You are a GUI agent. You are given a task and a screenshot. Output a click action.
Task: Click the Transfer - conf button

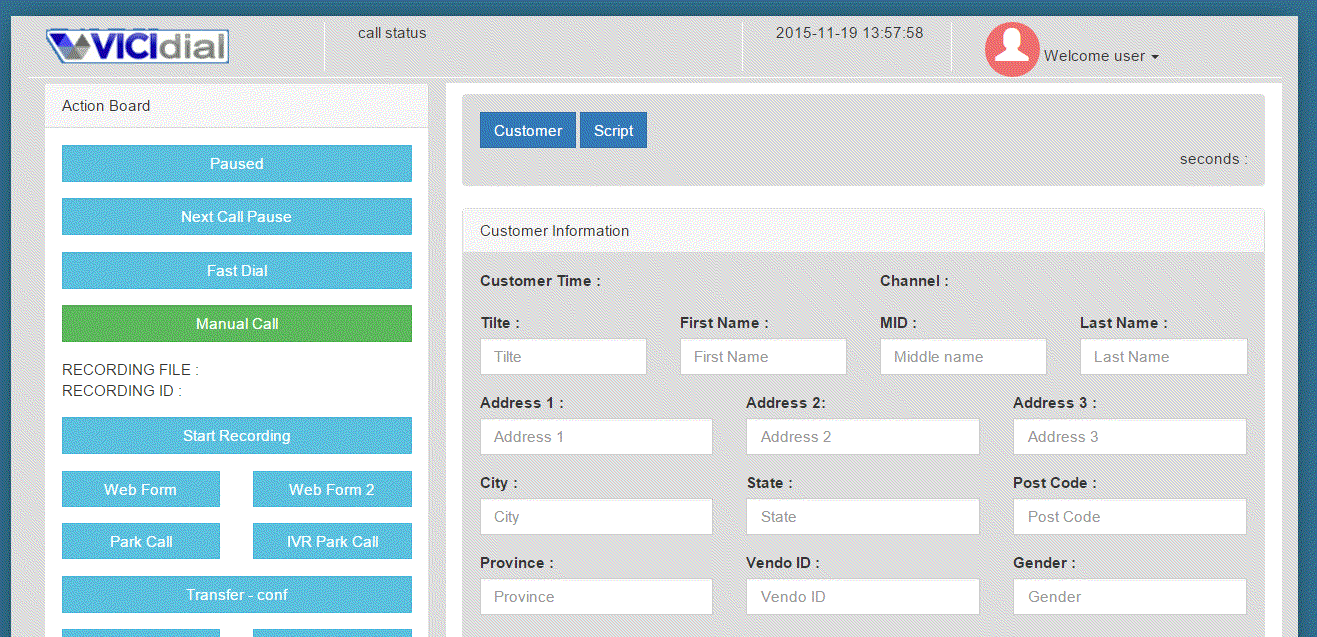tap(237, 595)
